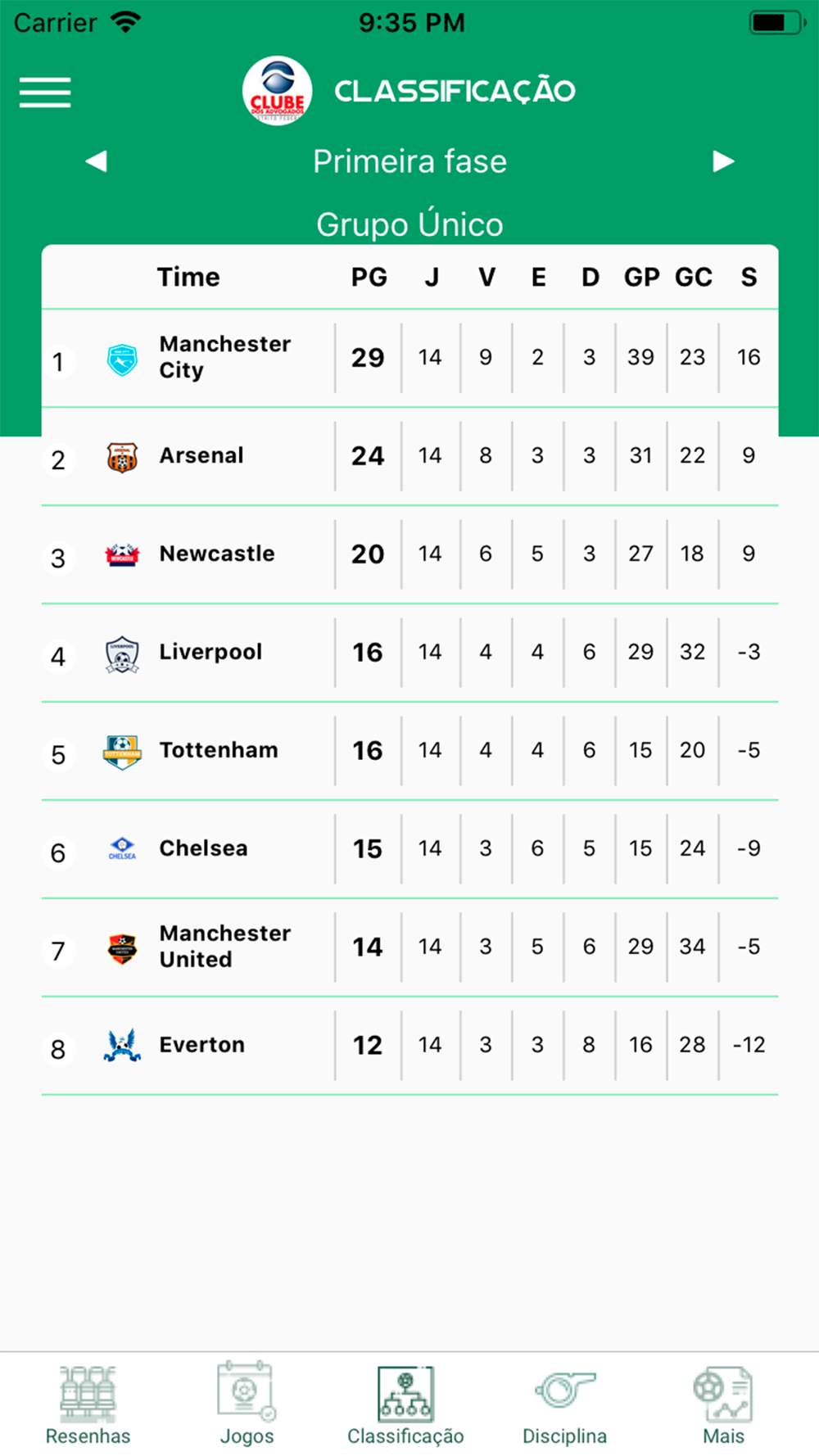
Task: Select the Primeira fase title
Action: tap(409, 161)
